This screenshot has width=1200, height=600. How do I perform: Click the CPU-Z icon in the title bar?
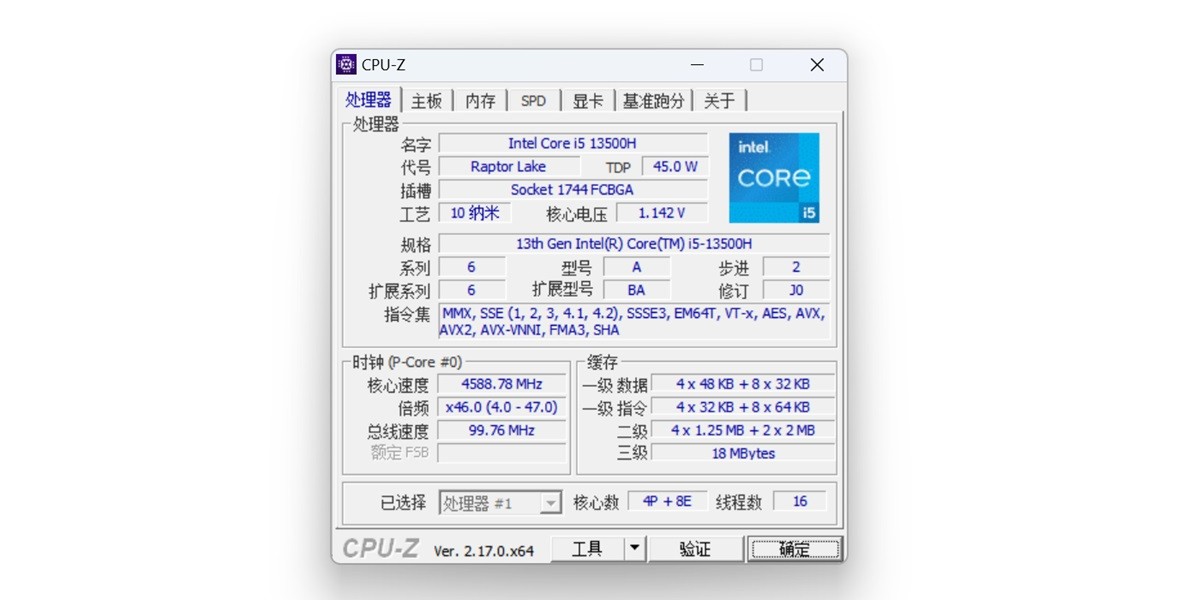(x=345, y=64)
